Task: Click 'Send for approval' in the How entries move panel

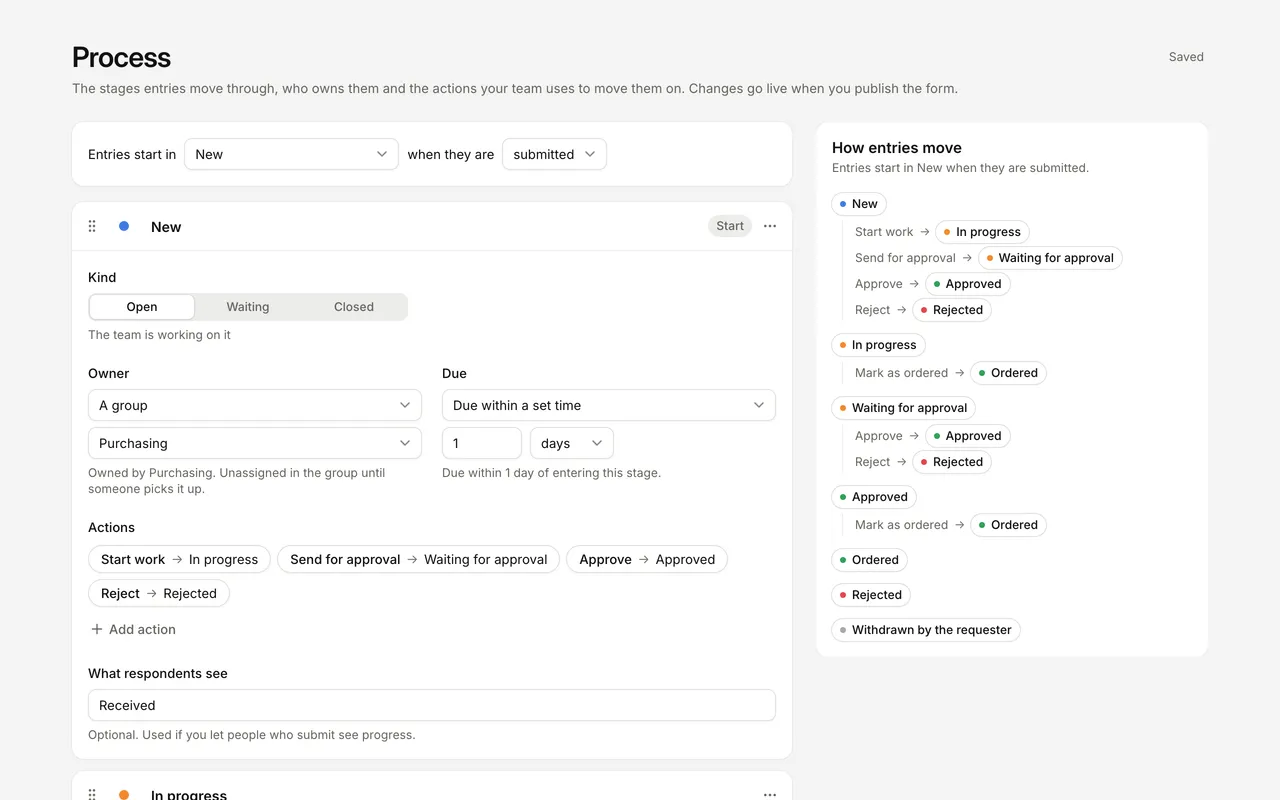Action: [x=905, y=258]
